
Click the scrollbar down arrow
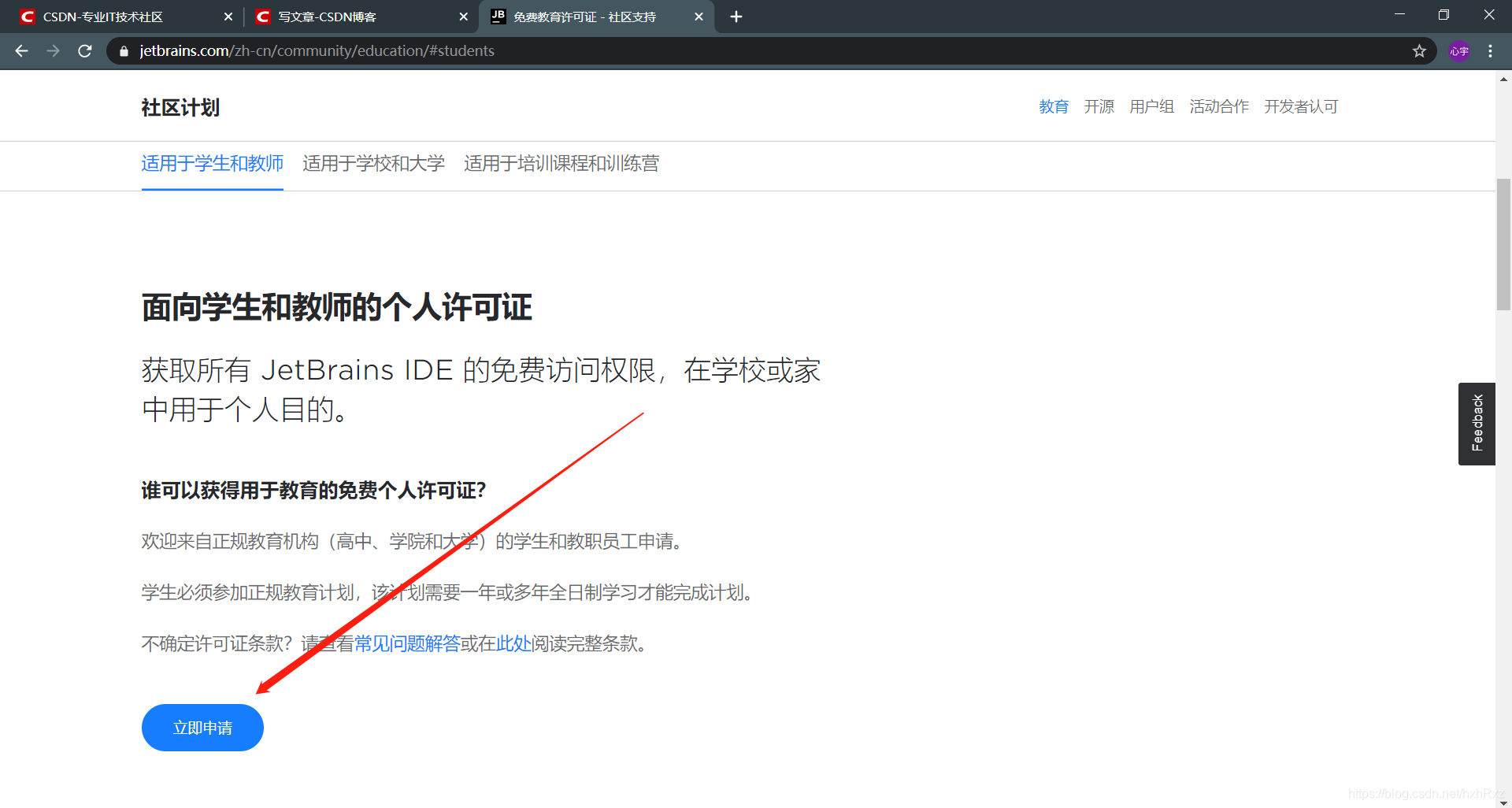(1503, 802)
